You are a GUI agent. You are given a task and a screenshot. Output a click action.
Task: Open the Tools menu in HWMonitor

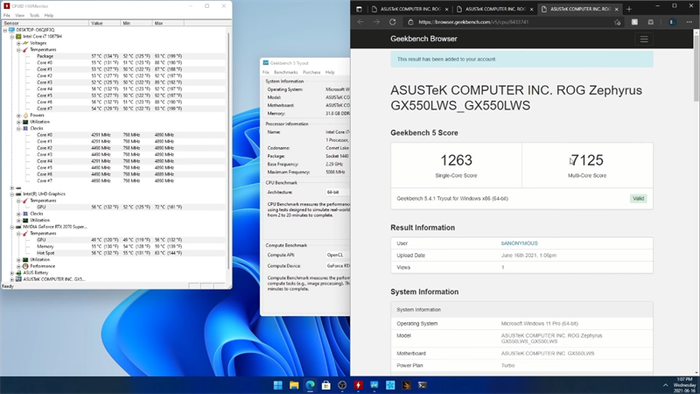pos(34,15)
